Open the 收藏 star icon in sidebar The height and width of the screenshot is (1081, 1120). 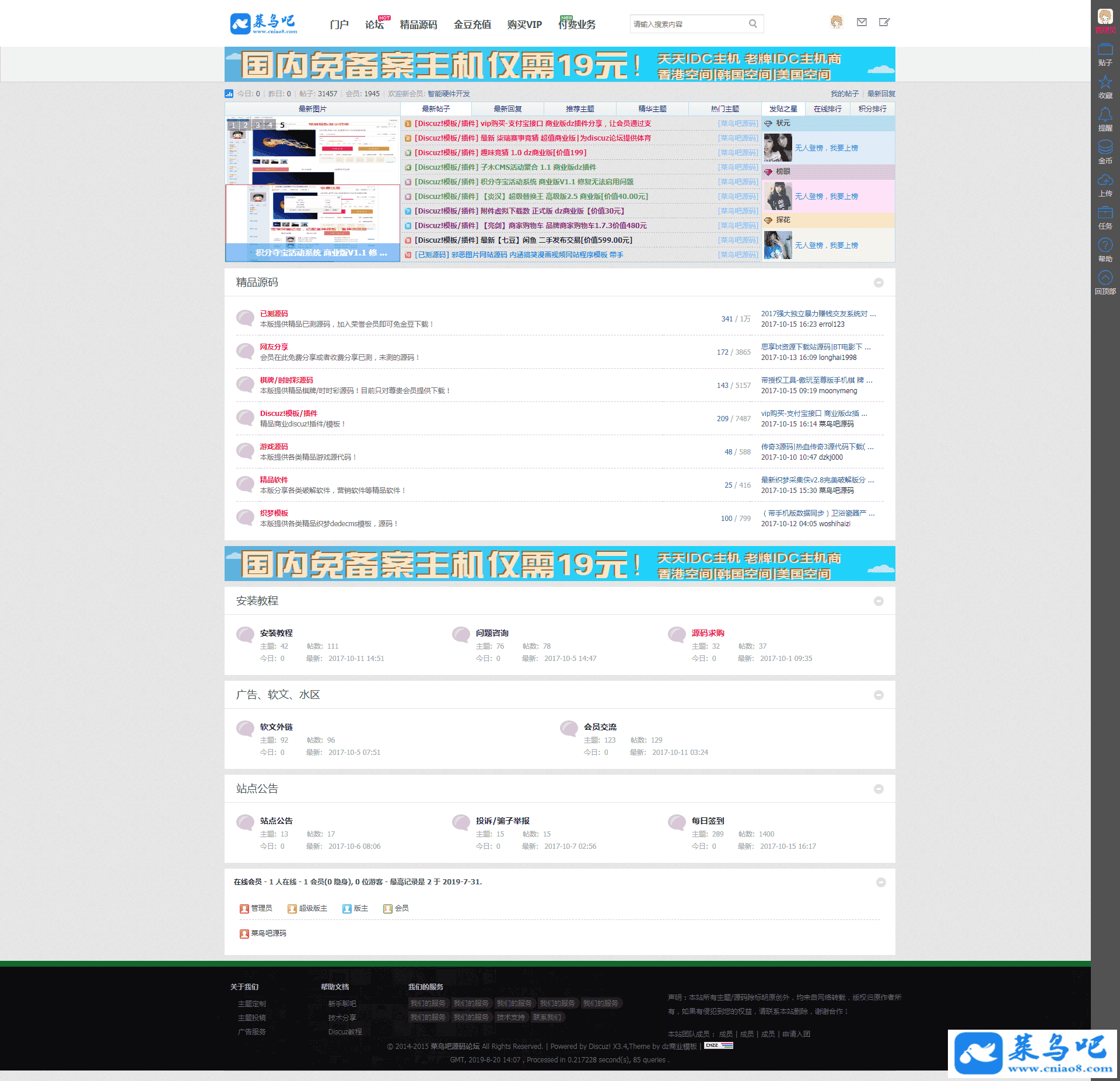pyautogui.click(x=1105, y=83)
